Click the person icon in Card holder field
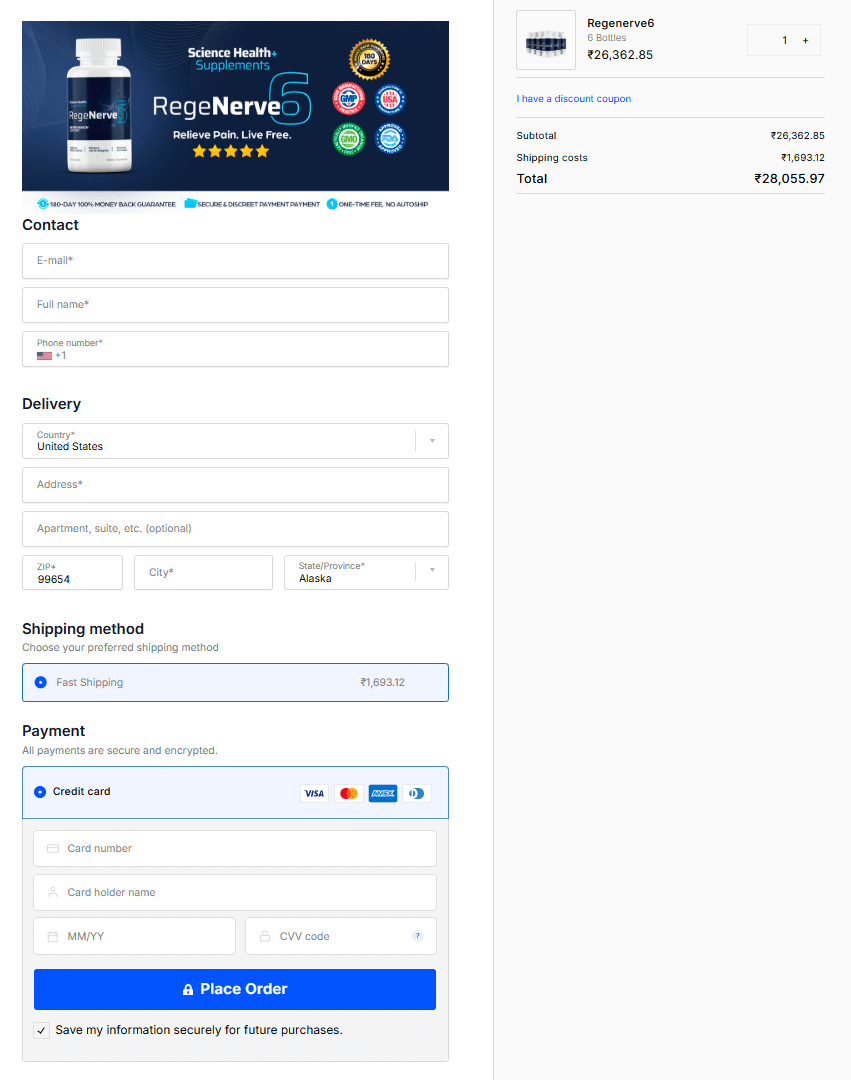Viewport: 851px width, 1080px height. [x=52, y=892]
